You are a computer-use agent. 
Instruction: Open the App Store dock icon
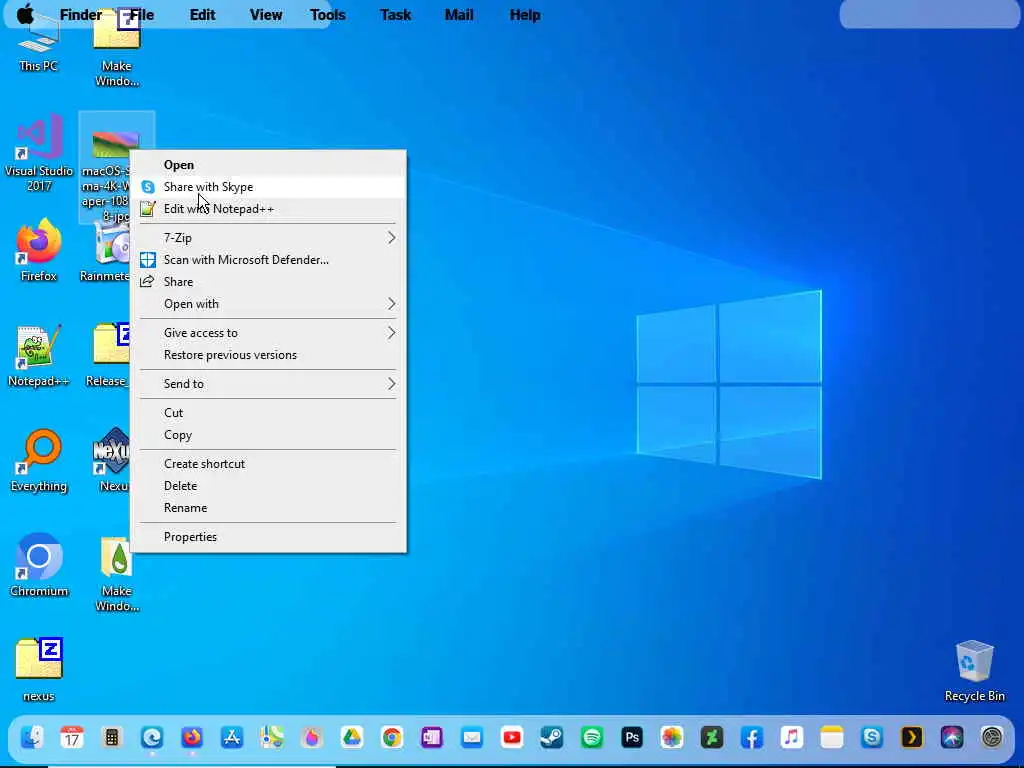[x=232, y=737]
